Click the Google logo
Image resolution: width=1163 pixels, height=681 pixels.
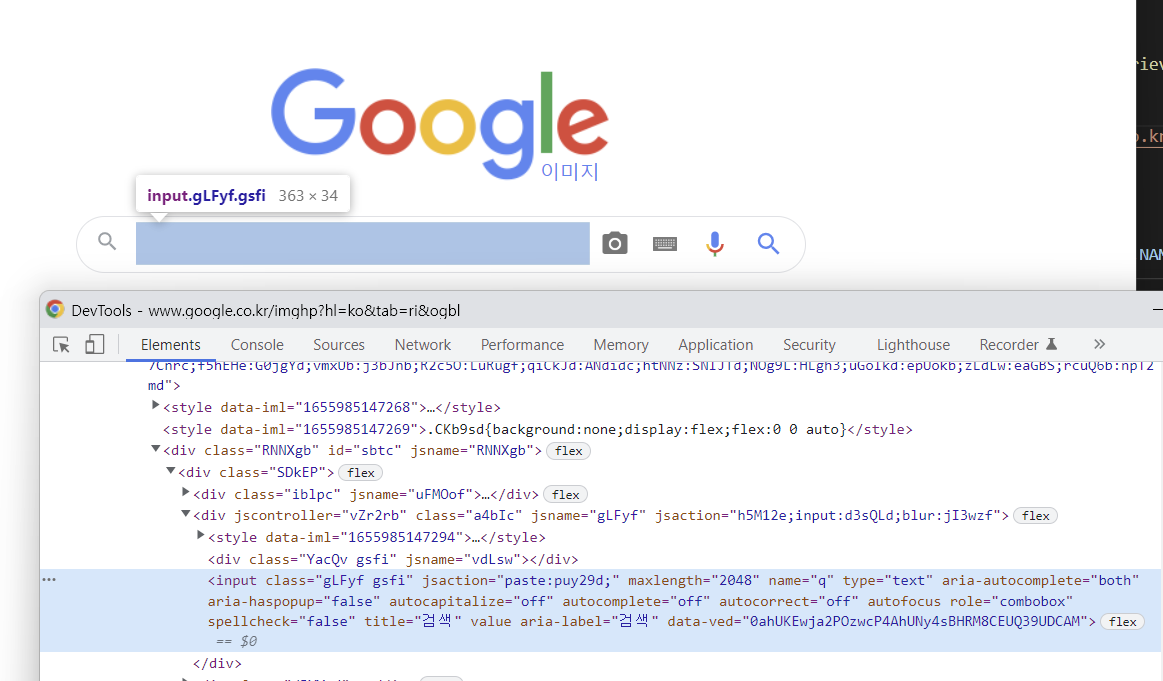coord(440,124)
